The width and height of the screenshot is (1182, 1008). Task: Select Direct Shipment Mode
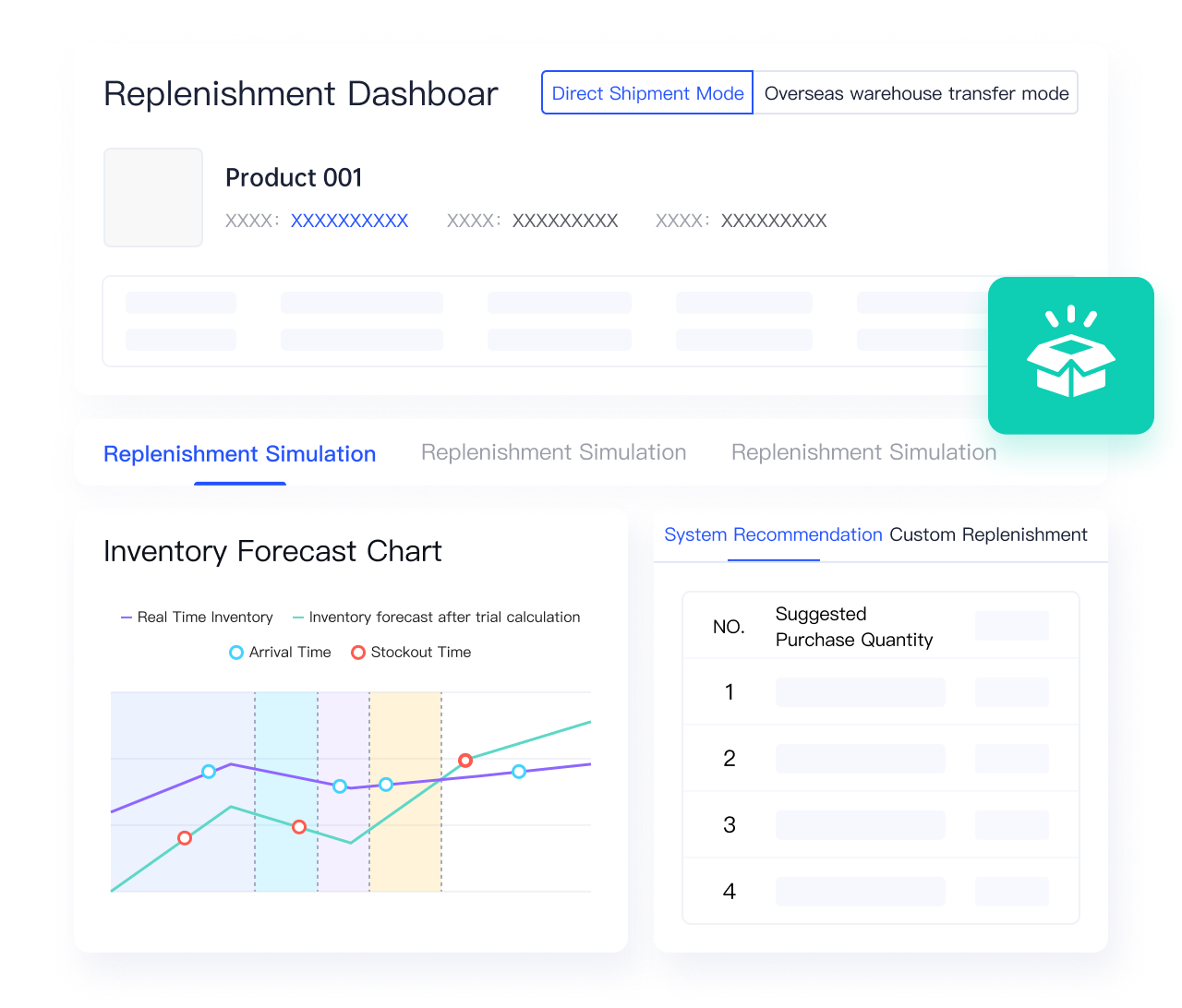point(646,92)
